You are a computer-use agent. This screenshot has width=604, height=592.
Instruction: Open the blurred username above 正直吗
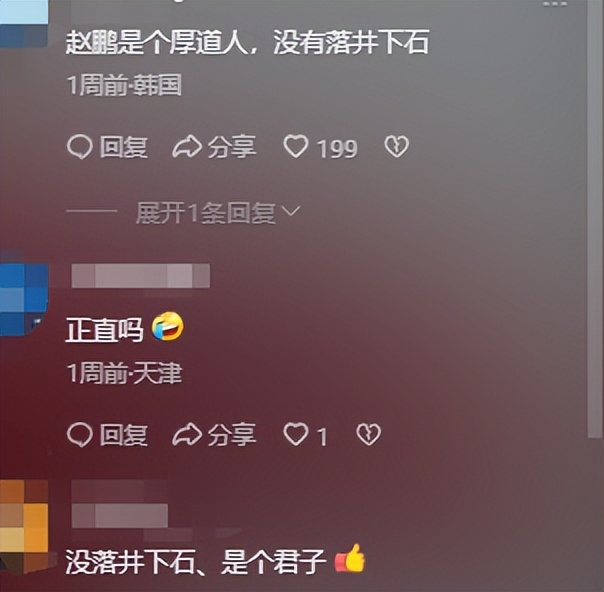(x=141, y=276)
